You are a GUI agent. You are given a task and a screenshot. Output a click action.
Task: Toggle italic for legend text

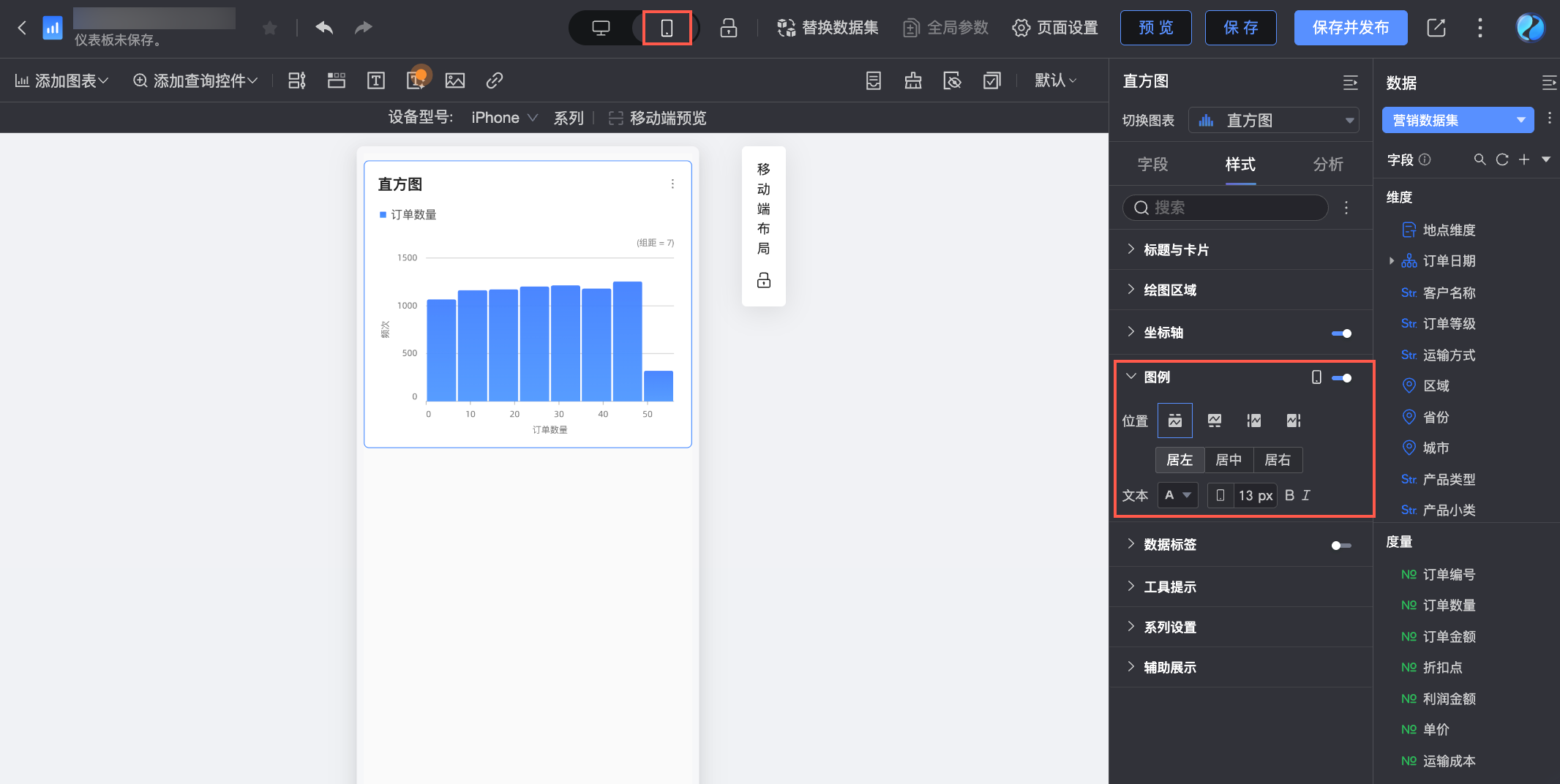coord(1306,495)
